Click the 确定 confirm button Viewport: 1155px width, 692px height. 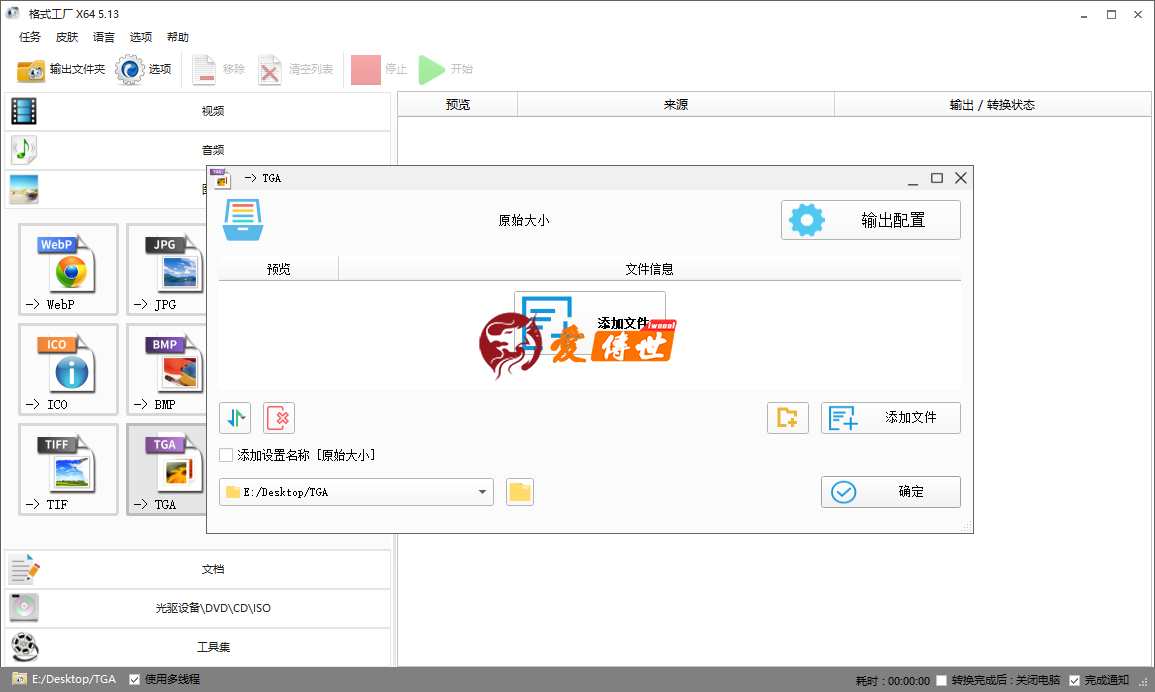pos(890,491)
